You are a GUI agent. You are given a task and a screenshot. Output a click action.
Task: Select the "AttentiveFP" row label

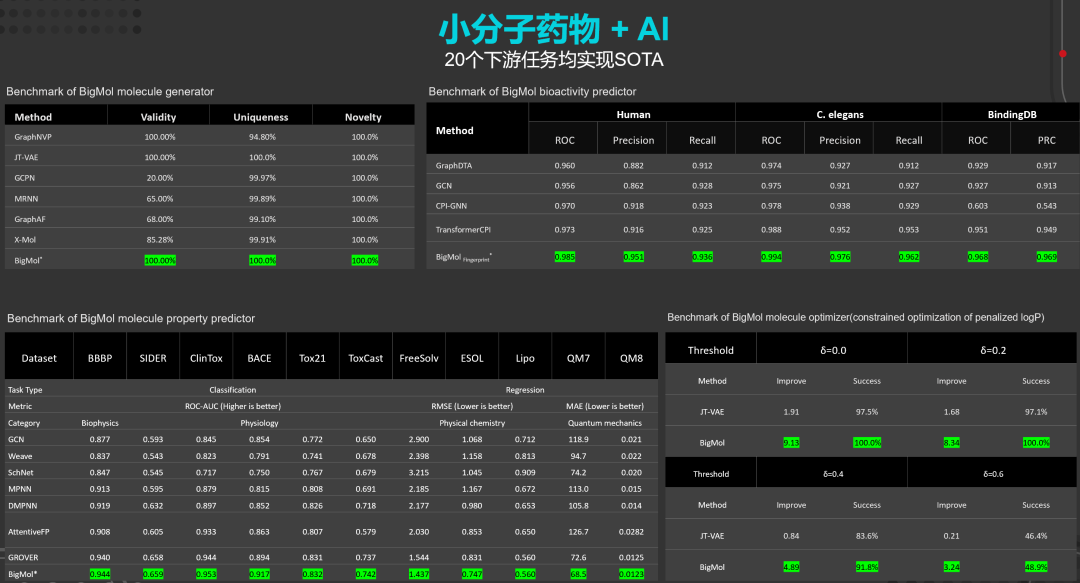point(29,532)
